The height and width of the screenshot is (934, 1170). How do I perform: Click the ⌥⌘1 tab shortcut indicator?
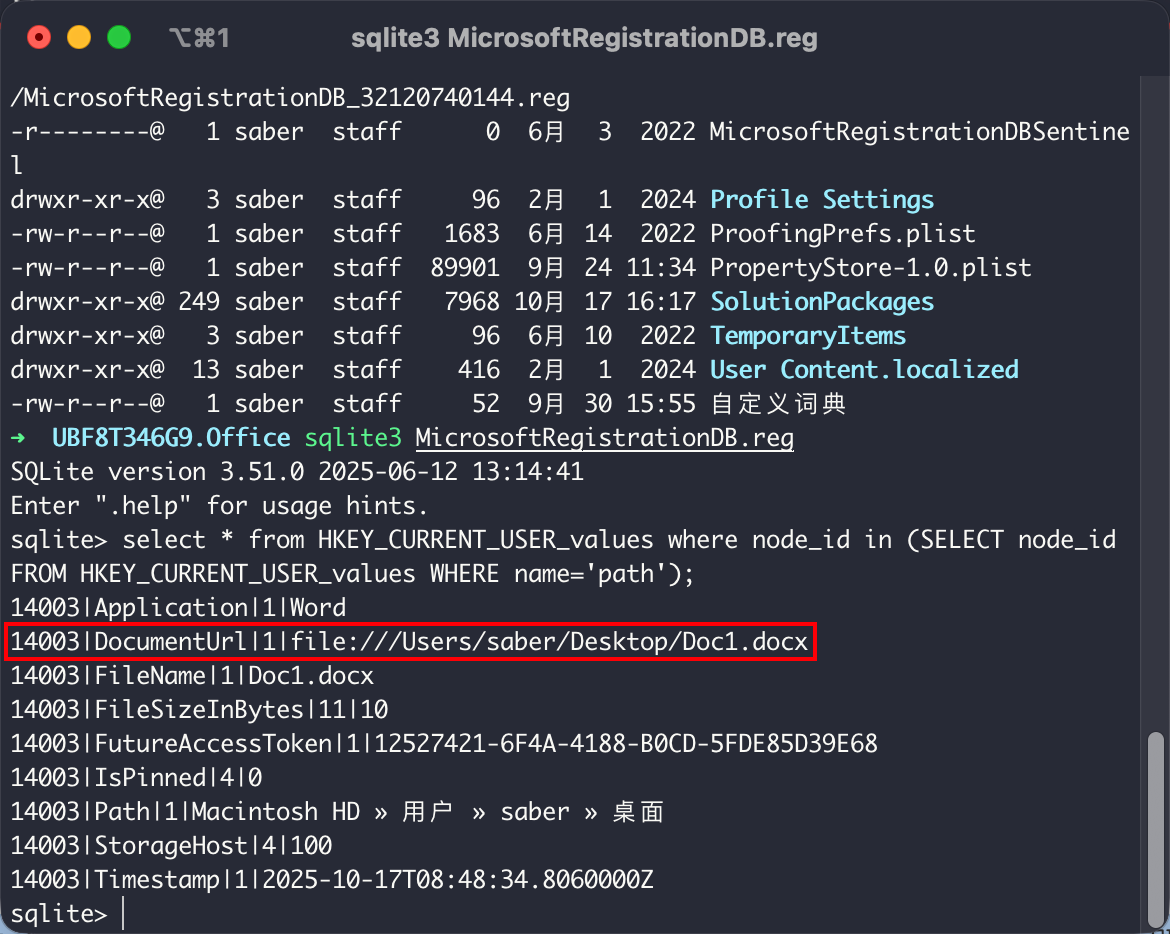[x=200, y=38]
